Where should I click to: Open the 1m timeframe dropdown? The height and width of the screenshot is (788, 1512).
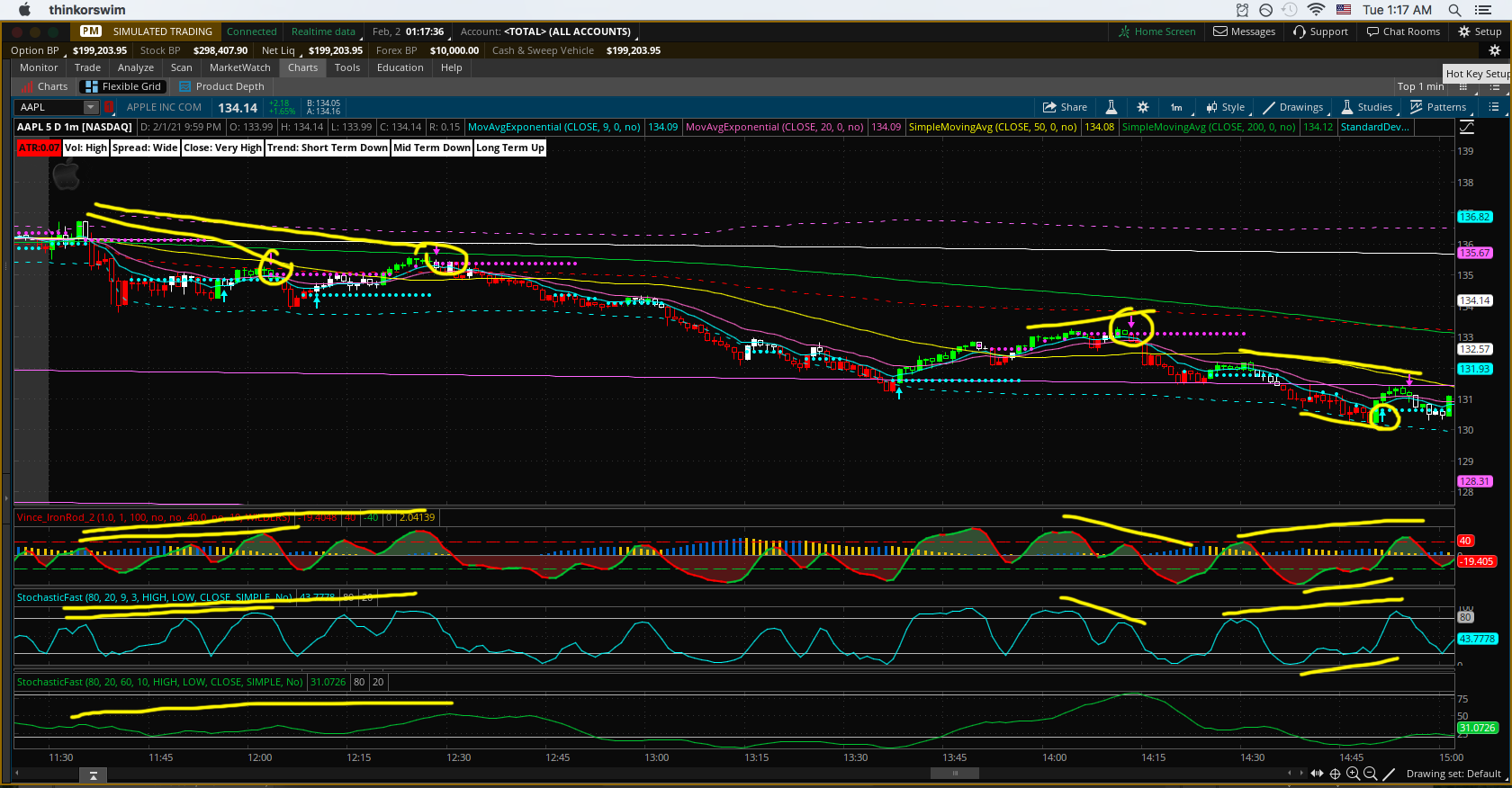point(1176,107)
